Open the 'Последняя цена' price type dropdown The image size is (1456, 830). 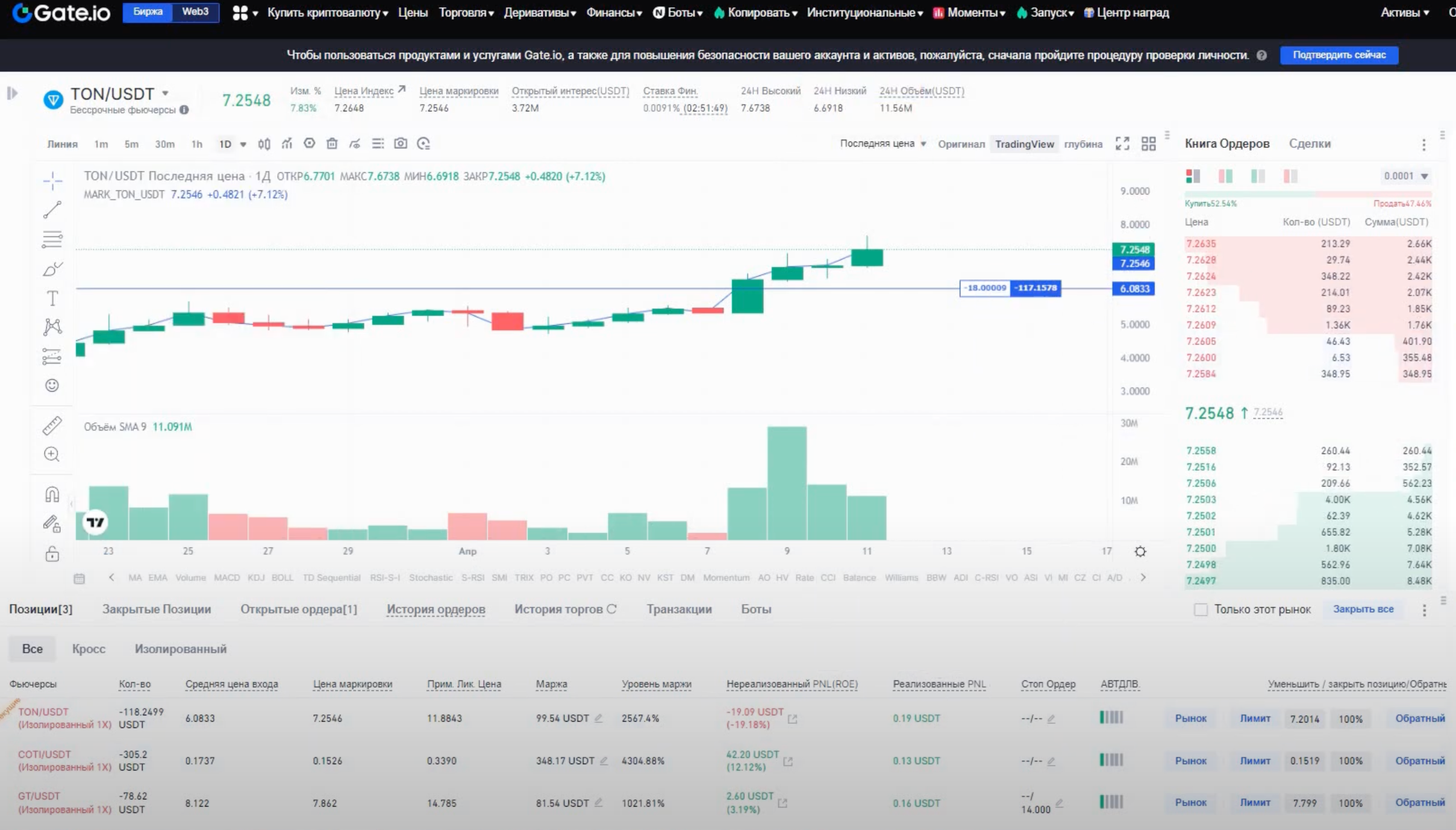[883, 143]
